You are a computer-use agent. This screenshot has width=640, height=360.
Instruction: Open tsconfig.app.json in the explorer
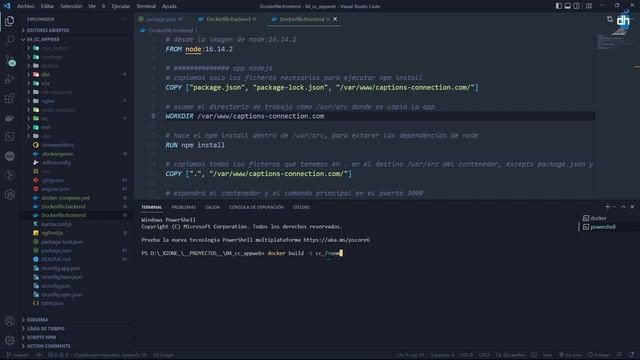(x=61, y=268)
